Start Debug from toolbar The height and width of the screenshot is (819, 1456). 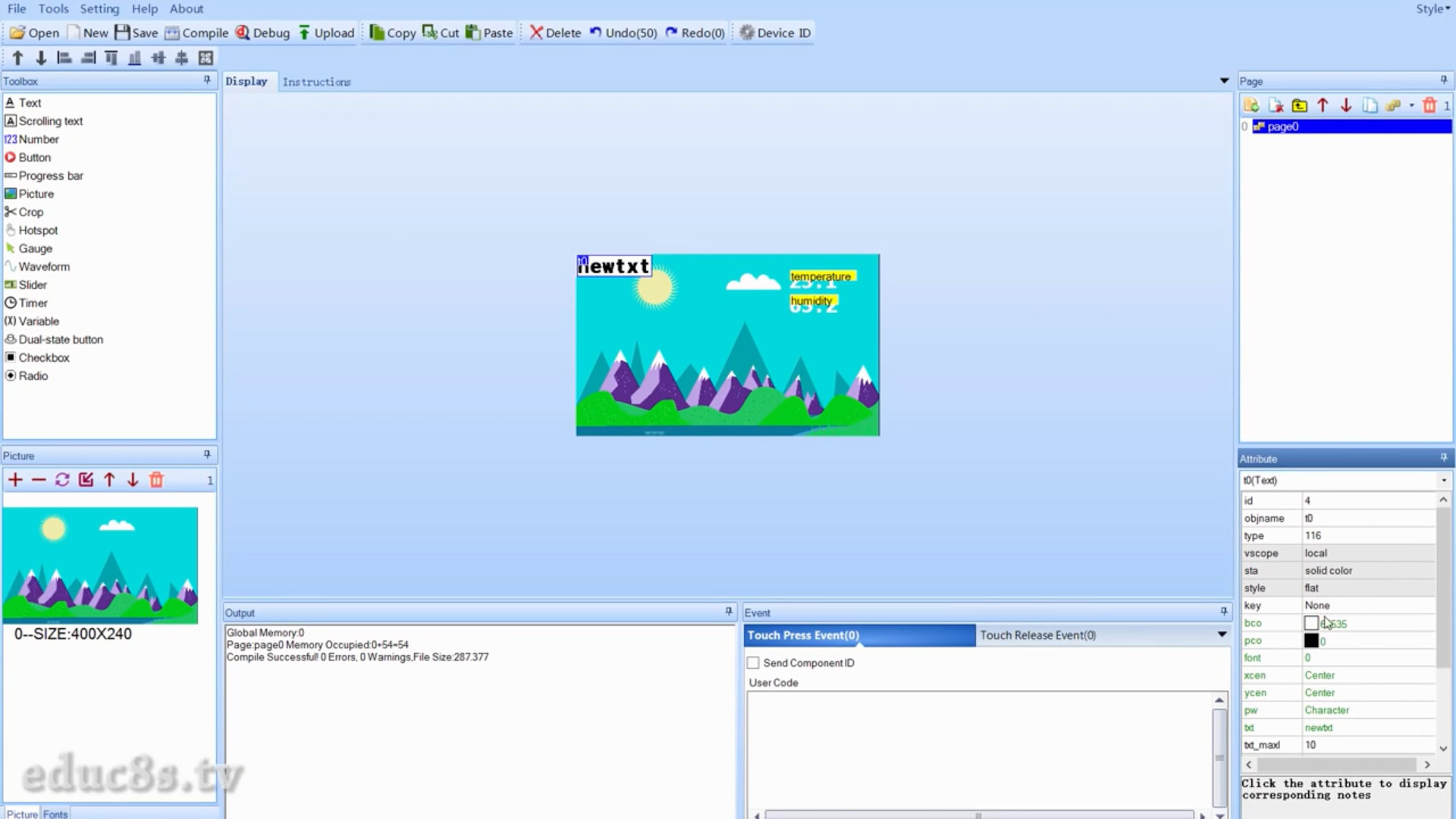point(262,33)
